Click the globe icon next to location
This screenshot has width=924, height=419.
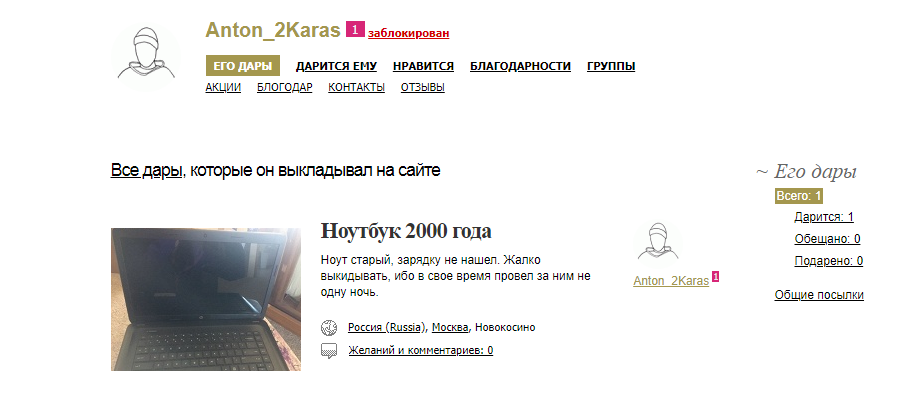(x=329, y=327)
